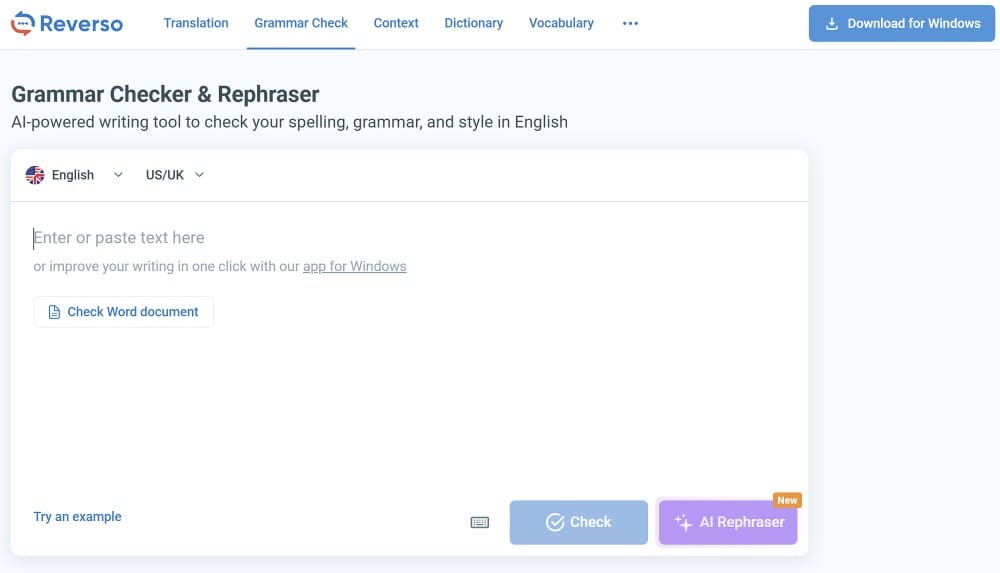Select the Grammar Check tab
Image resolution: width=1000 pixels, height=573 pixels.
click(x=301, y=23)
